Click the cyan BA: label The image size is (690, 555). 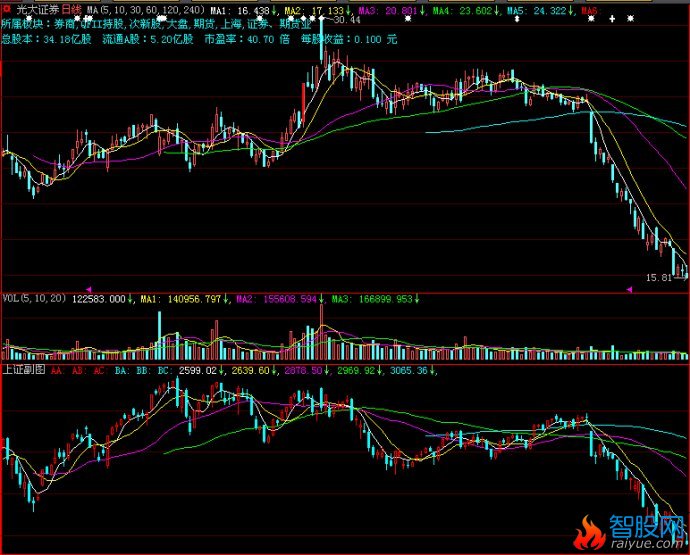[x=121, y=371]
